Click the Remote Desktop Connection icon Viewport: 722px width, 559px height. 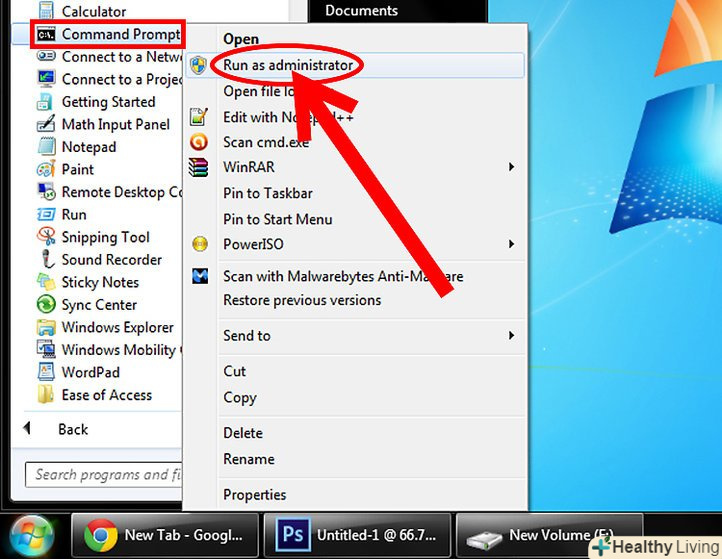pyautogui.click(x=46, y=192)
